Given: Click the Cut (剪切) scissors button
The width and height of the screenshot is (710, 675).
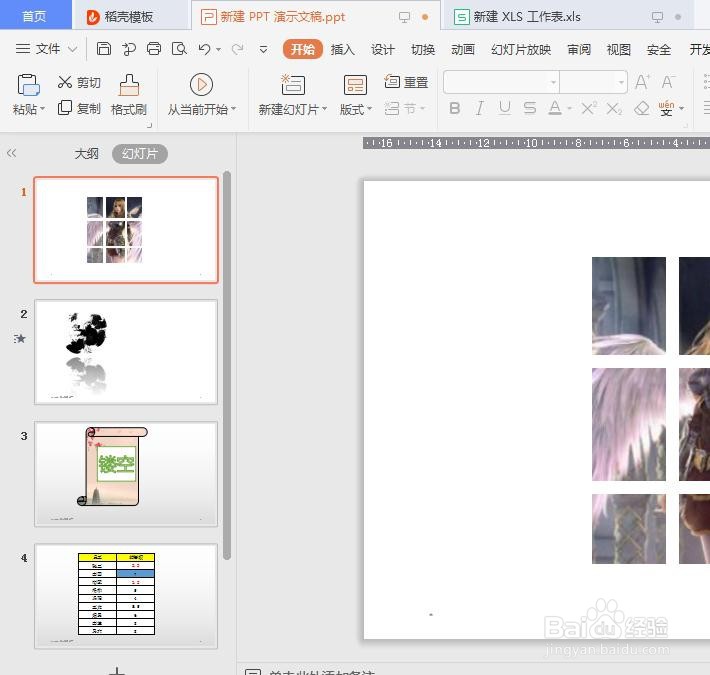Looking at the screenshot, I should click(x=79, y=82).
